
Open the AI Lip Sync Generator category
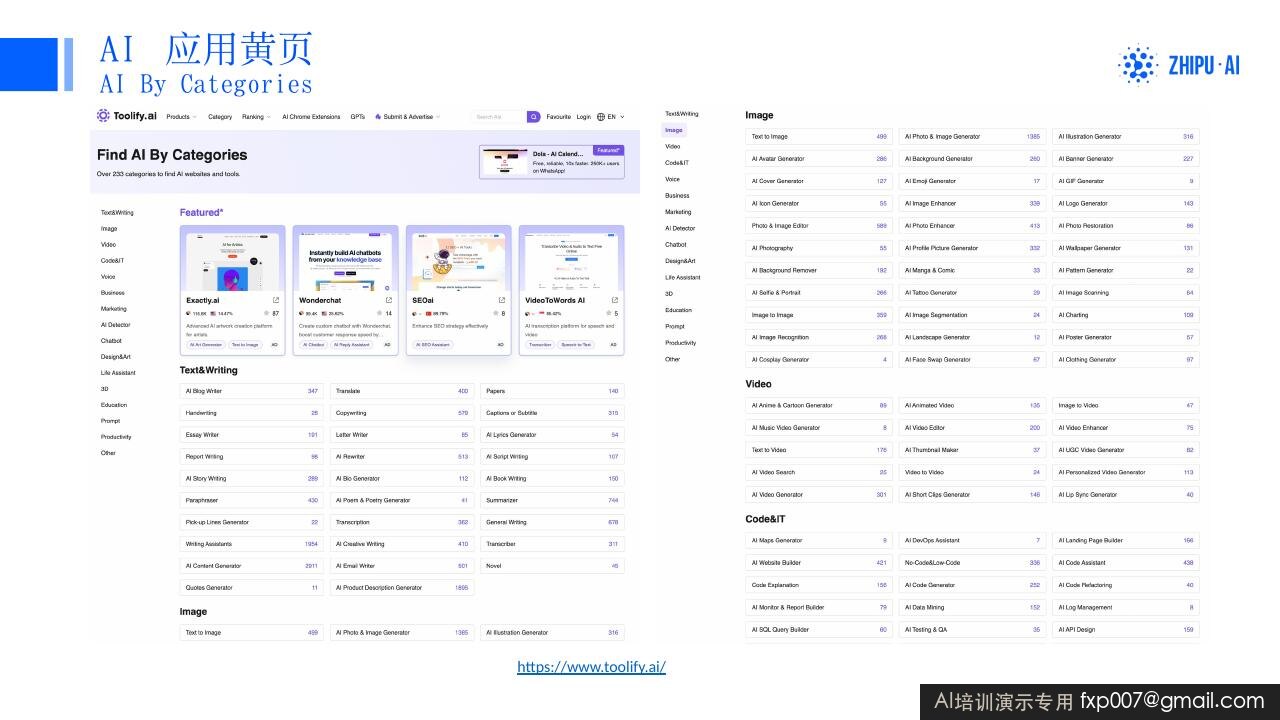click(1126, 495)
